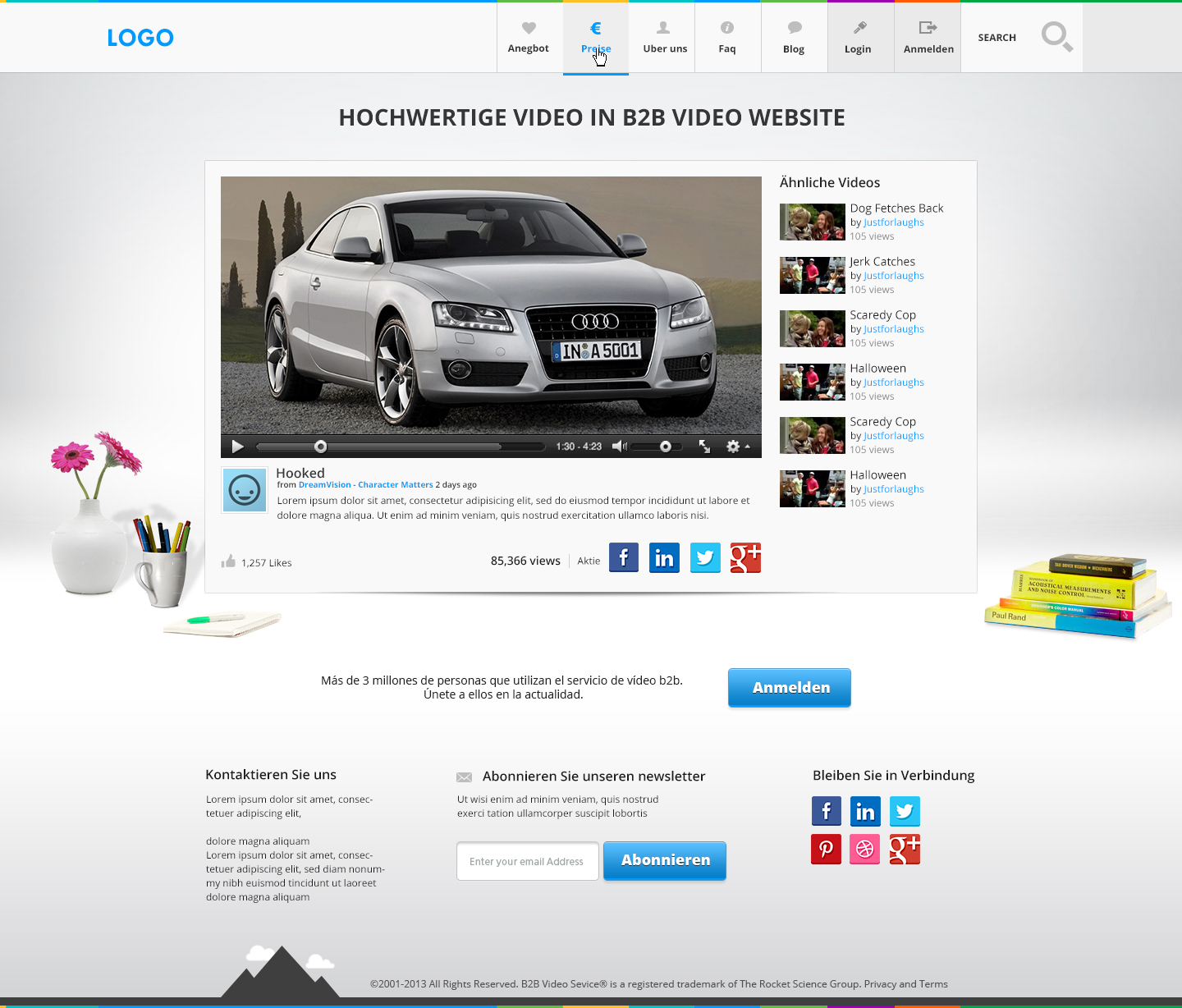Click the search magnifier icon
1182x1008 pixels.
point(1056,37)
